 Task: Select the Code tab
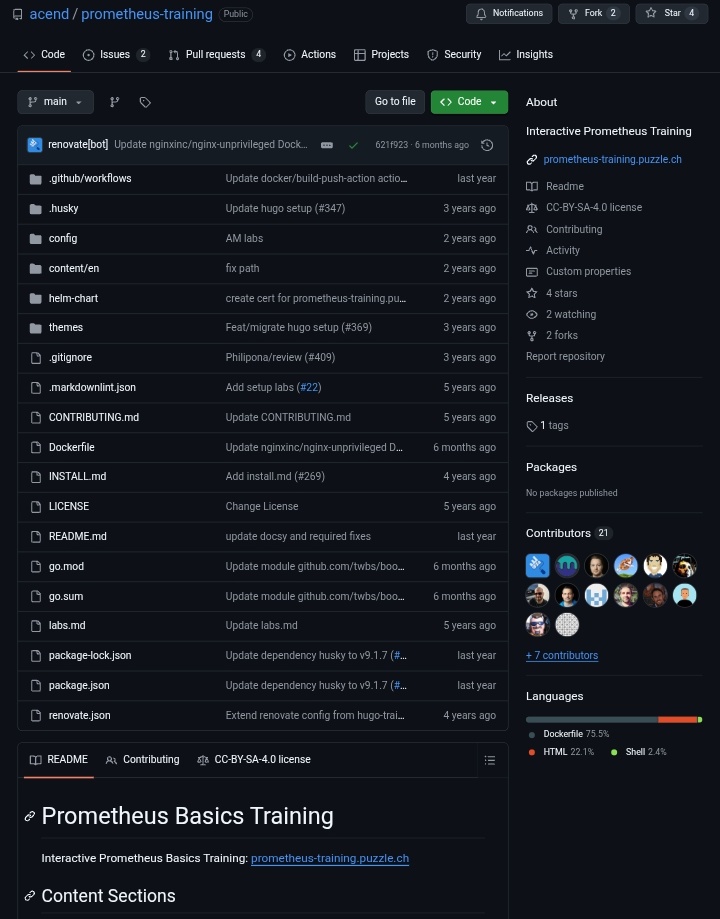(x=44, y=55)
